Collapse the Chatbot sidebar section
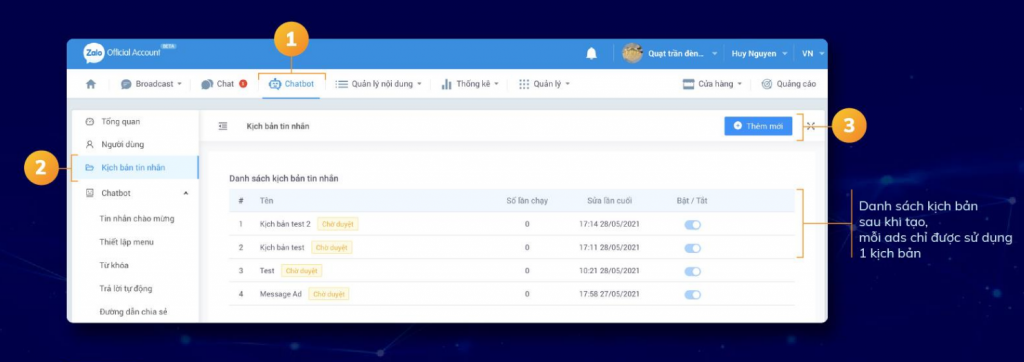The width and height of the screenshot is (1024, 362). coord(185,193)
